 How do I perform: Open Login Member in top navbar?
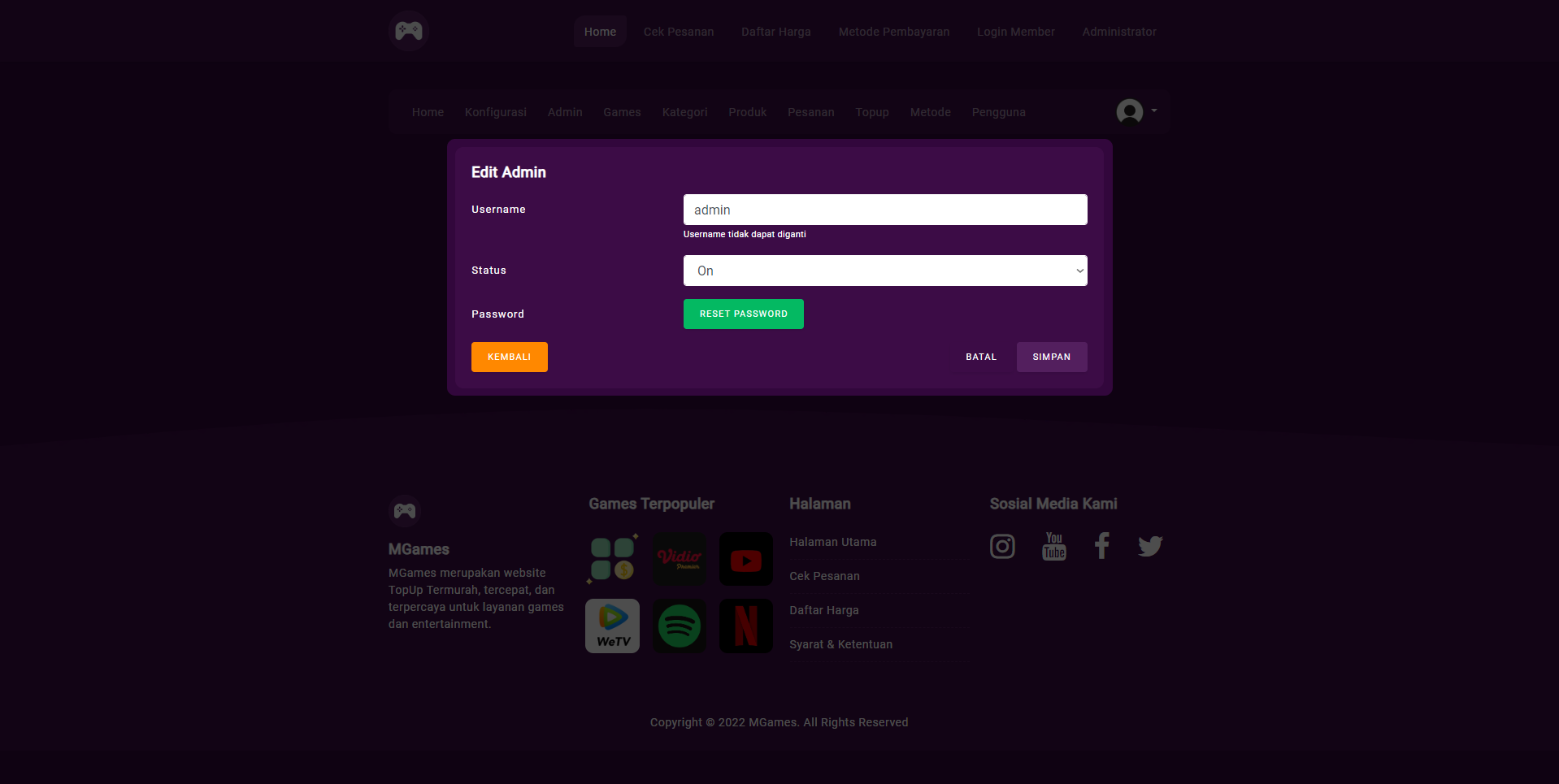pos(1016,32)
